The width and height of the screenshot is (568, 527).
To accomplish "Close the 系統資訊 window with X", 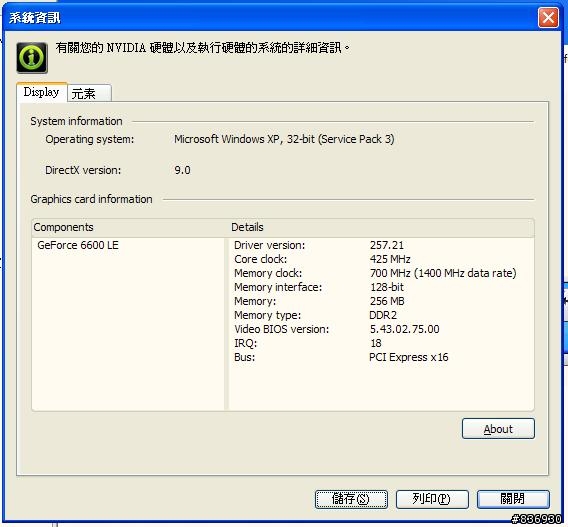I will [x=548, y=17].
